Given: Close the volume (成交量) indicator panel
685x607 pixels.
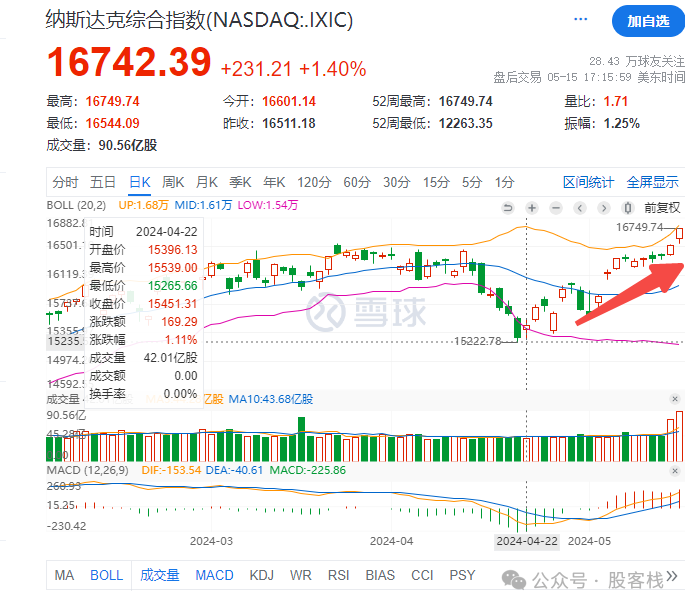Looking at the screenshot, I should 675,399.
